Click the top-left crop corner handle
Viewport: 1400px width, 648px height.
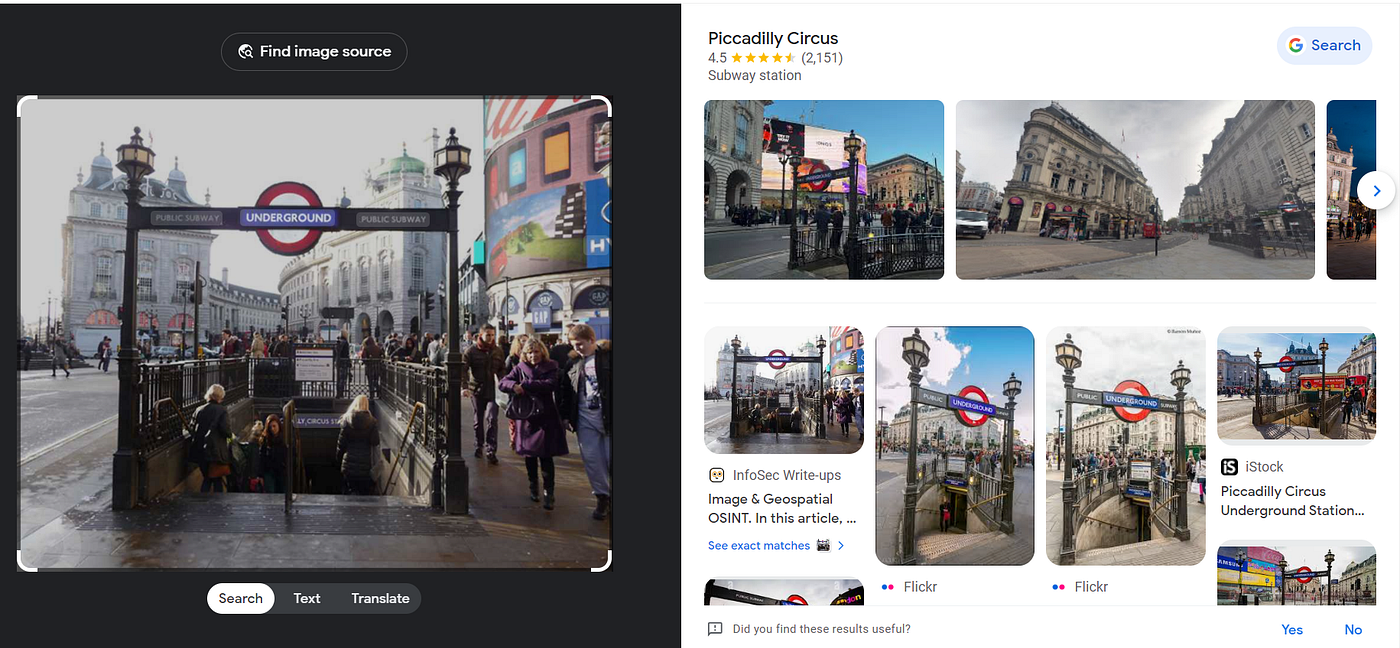[x=27, y=105]
